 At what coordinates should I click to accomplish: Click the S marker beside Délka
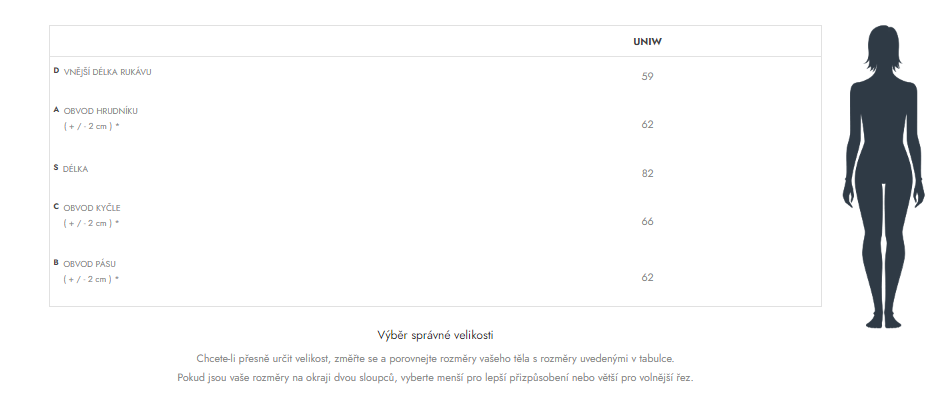(x=56, y=168)
